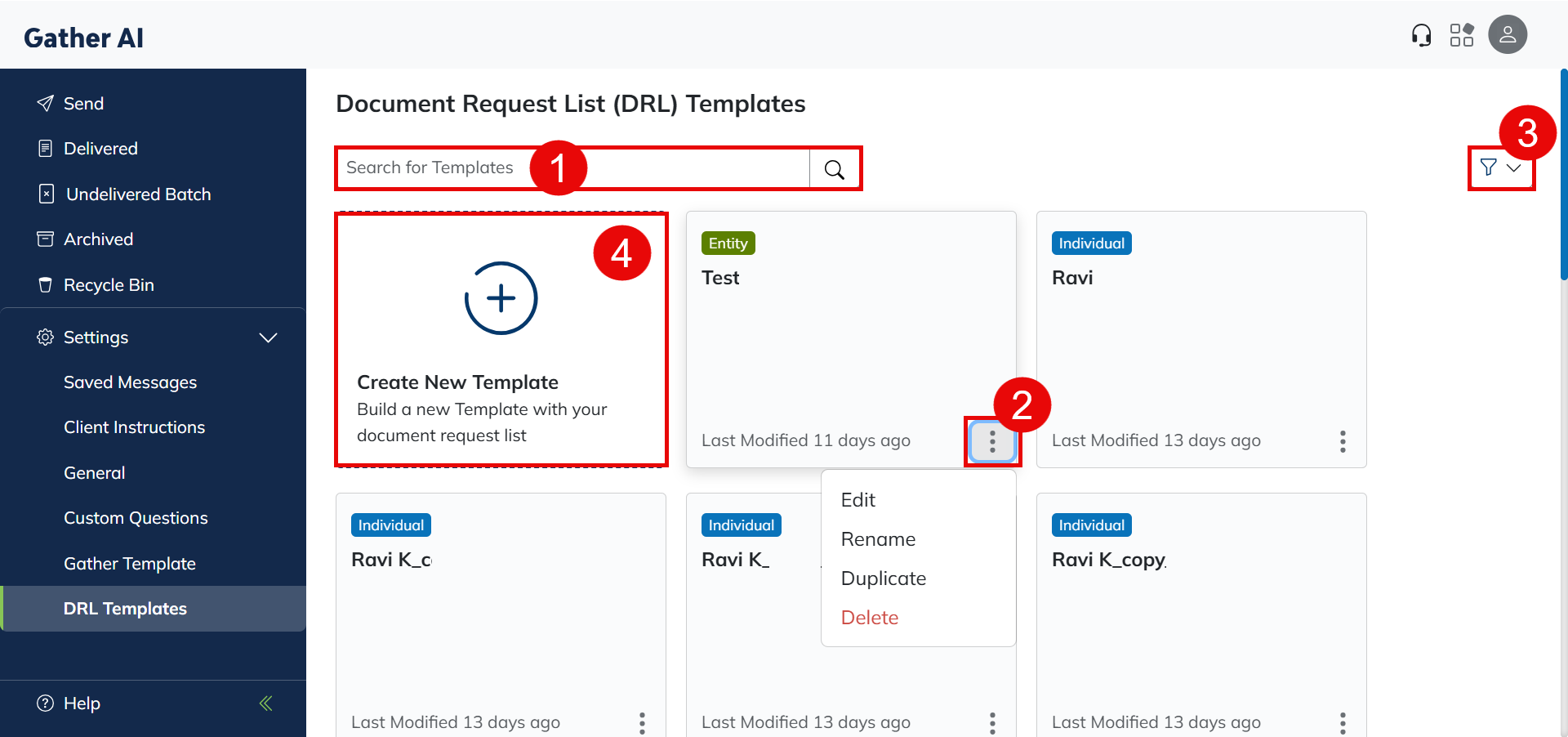This screenshot has height=737, width=1568.
Task: Open Gather Template settings page
Action: pyautogui.click(x=129, y=564)
